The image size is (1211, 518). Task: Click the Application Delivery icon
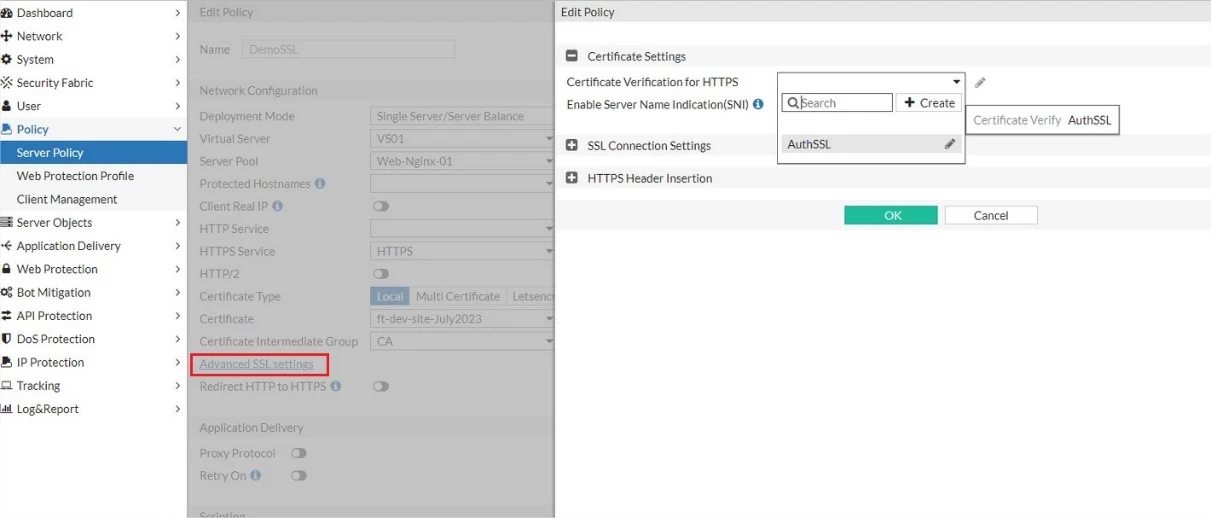tap(7, 246)
